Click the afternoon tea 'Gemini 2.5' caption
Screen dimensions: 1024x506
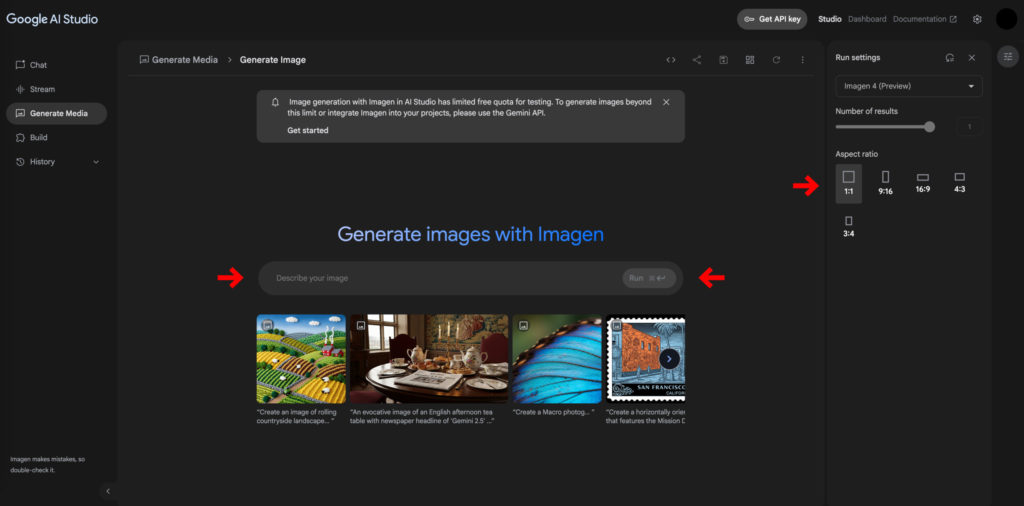point(422,417)
